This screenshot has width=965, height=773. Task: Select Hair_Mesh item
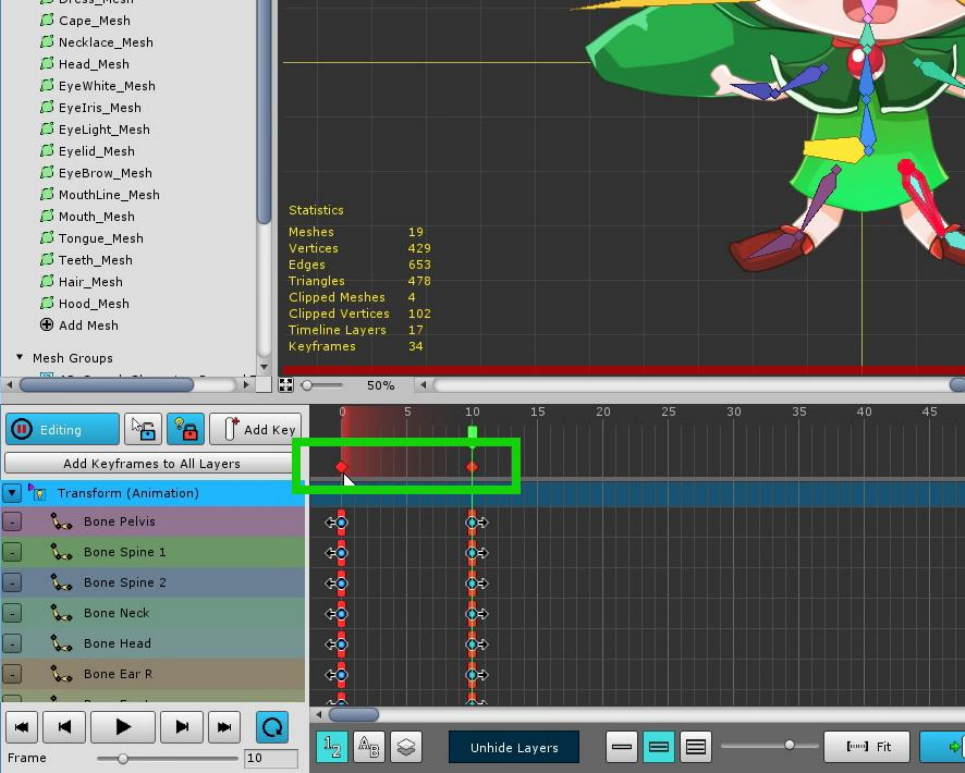click(90, 282)
